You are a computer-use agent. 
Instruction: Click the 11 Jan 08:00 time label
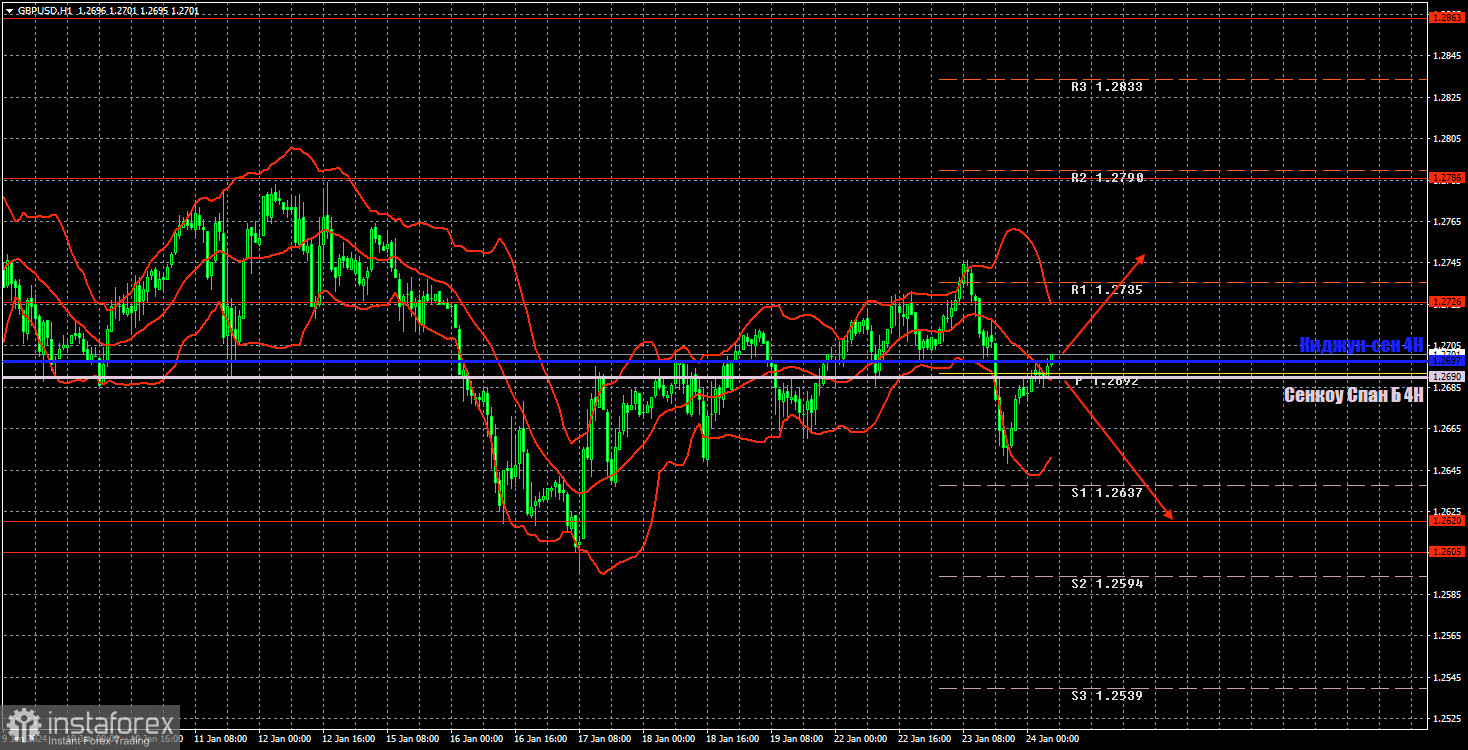point(222,738)
